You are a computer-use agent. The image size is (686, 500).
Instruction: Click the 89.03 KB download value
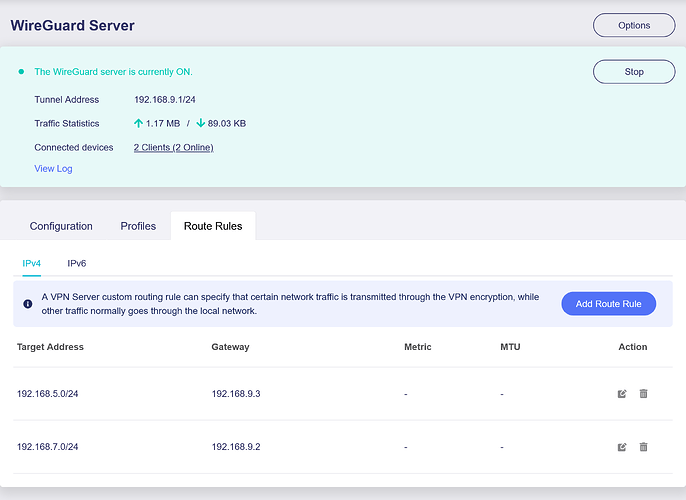point(227,123)
